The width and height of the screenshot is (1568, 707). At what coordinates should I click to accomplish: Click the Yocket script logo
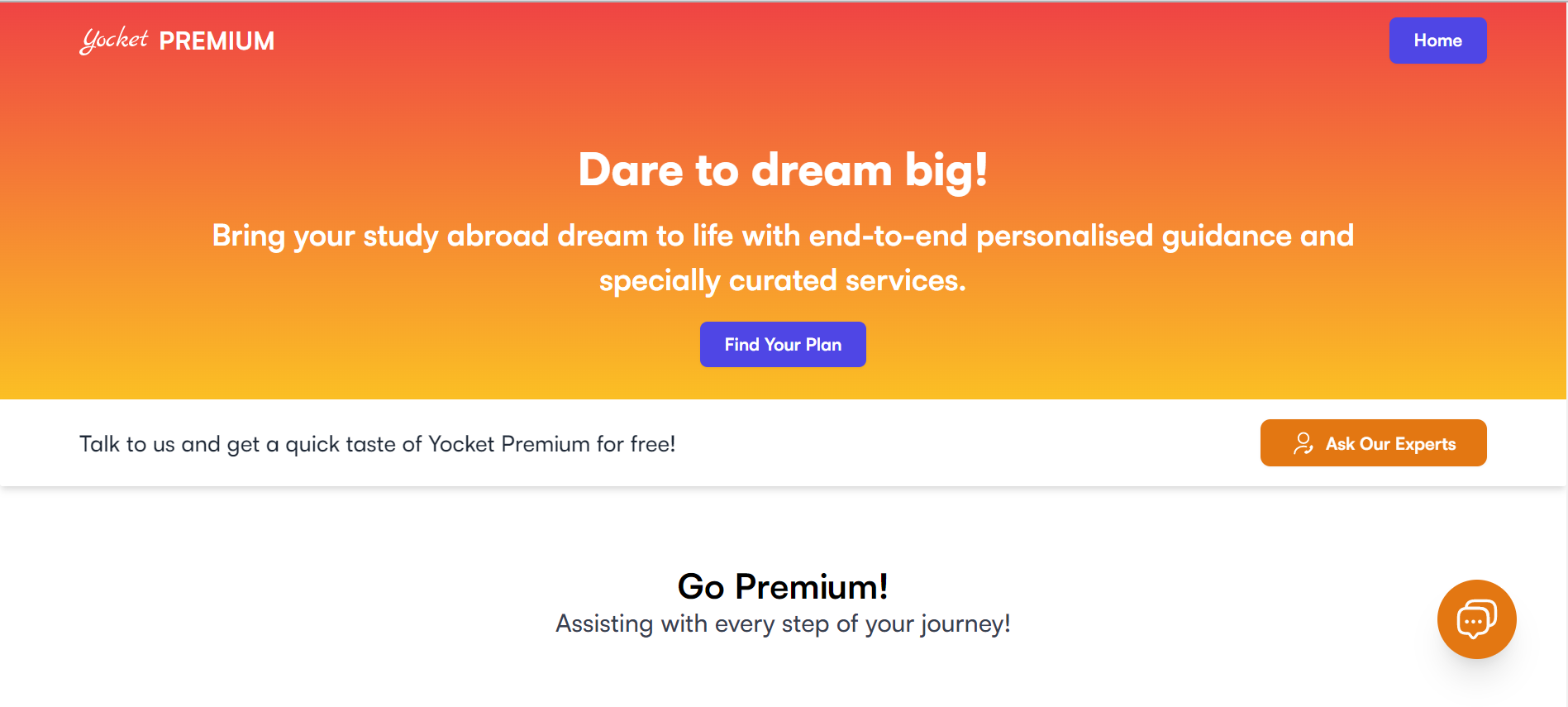114,40
